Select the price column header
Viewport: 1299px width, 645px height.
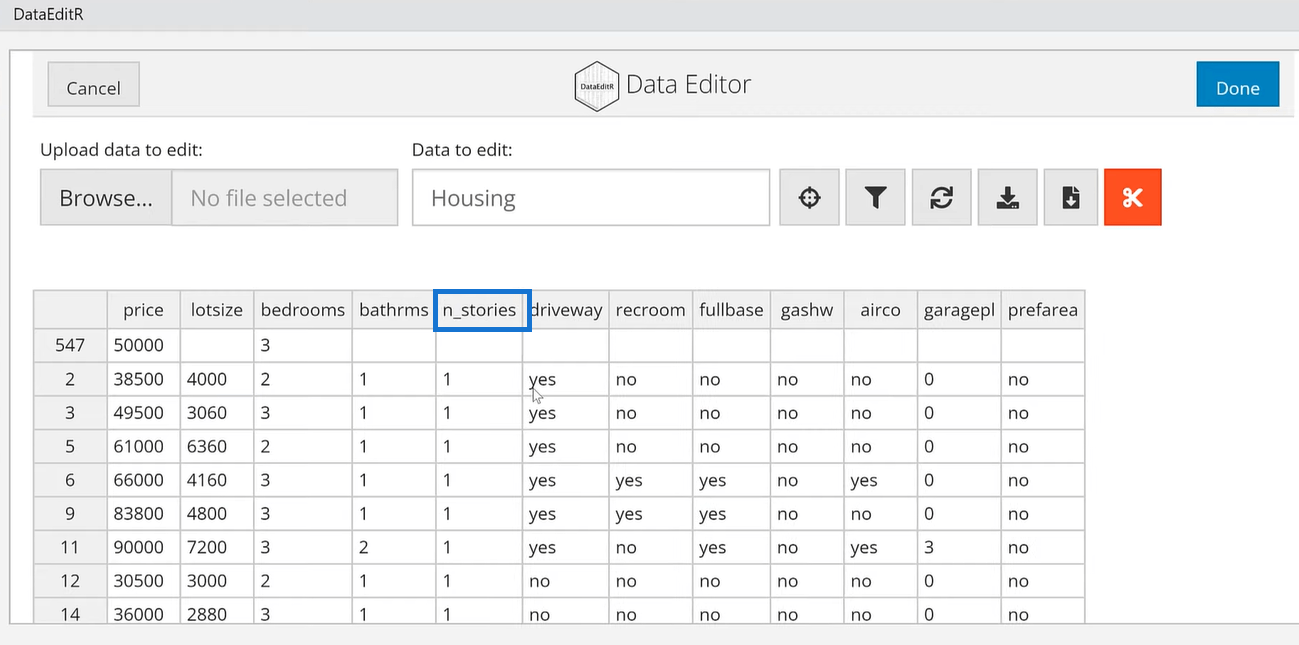coord(143,309)
